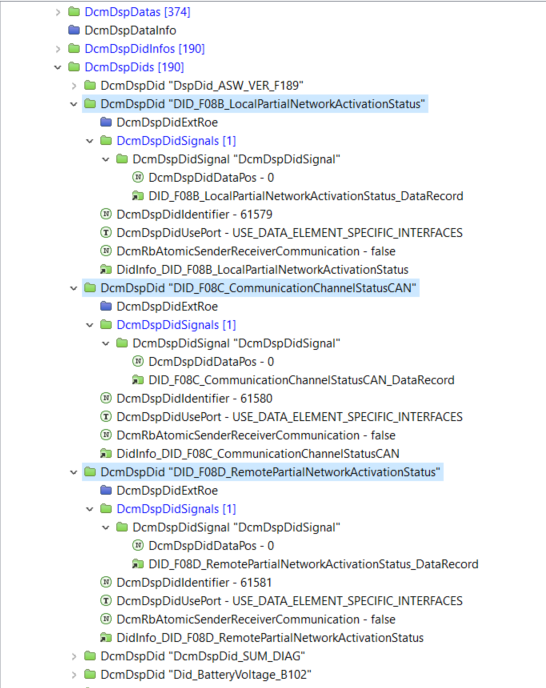Click numeric icon beside DcmDspDidIdentifier - 61581
This screenshot has width=546, height=688.
point(106,582)
